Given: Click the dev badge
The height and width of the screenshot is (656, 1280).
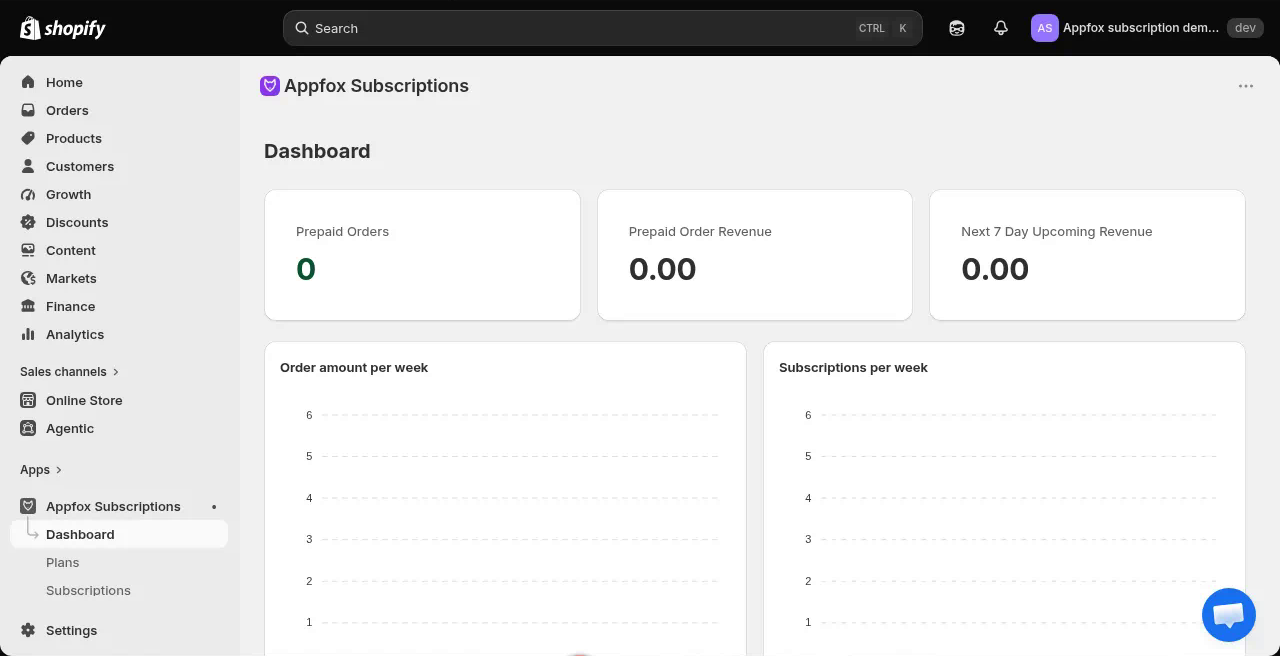Looking at the screenshot, I should point(1245,28).
